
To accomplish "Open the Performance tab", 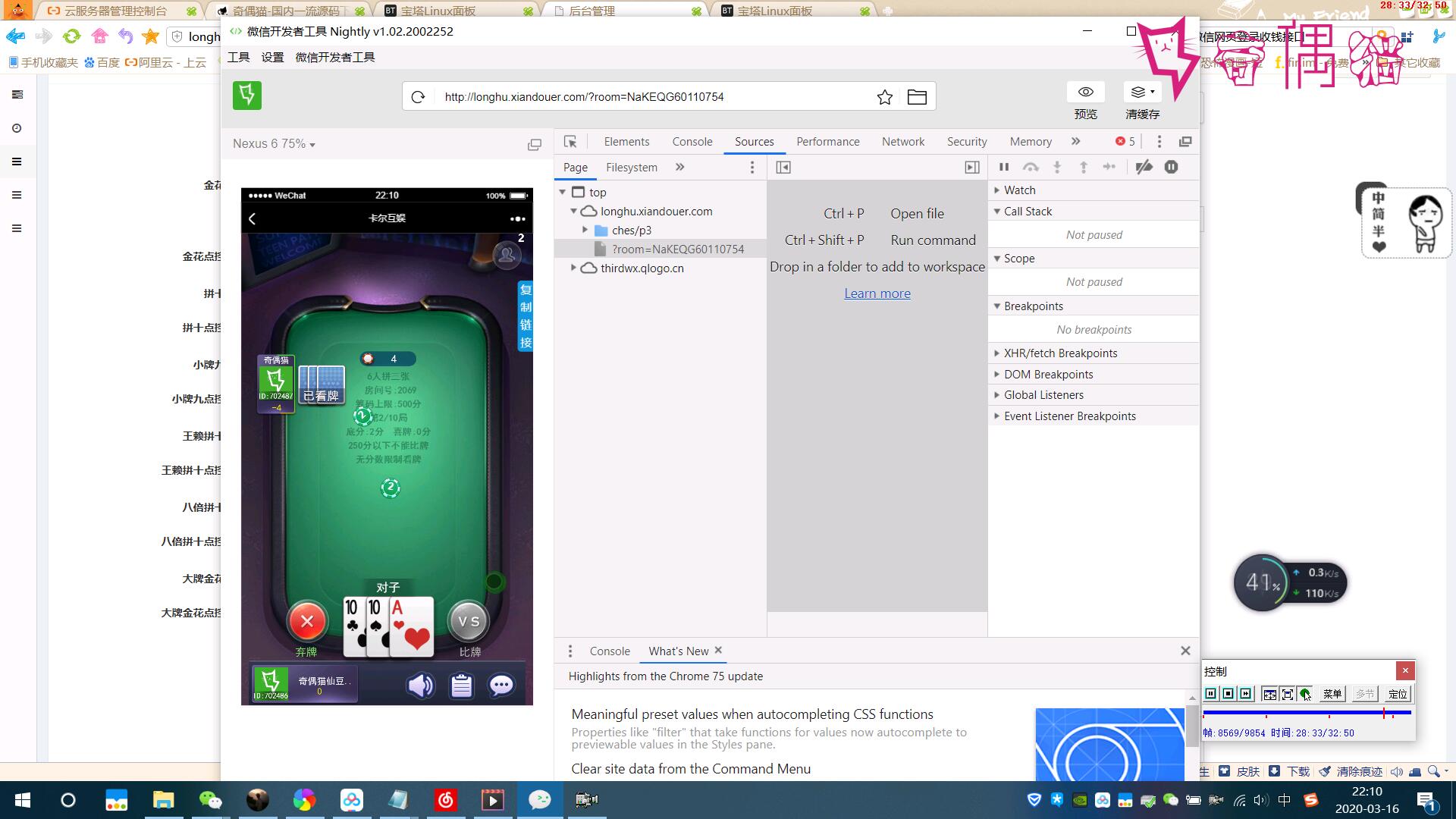I will point(828,142).
